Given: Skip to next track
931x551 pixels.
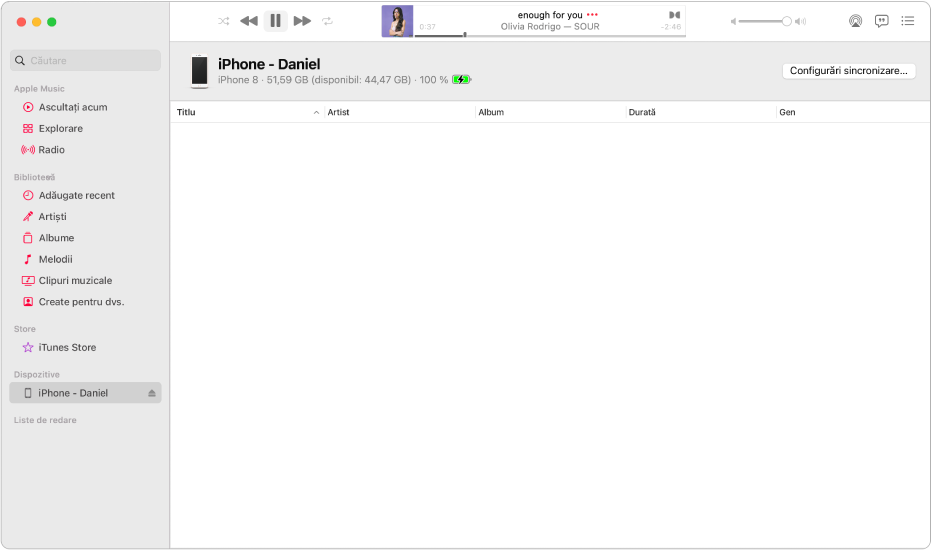Looking at the screenshot, I should point(302,21).
